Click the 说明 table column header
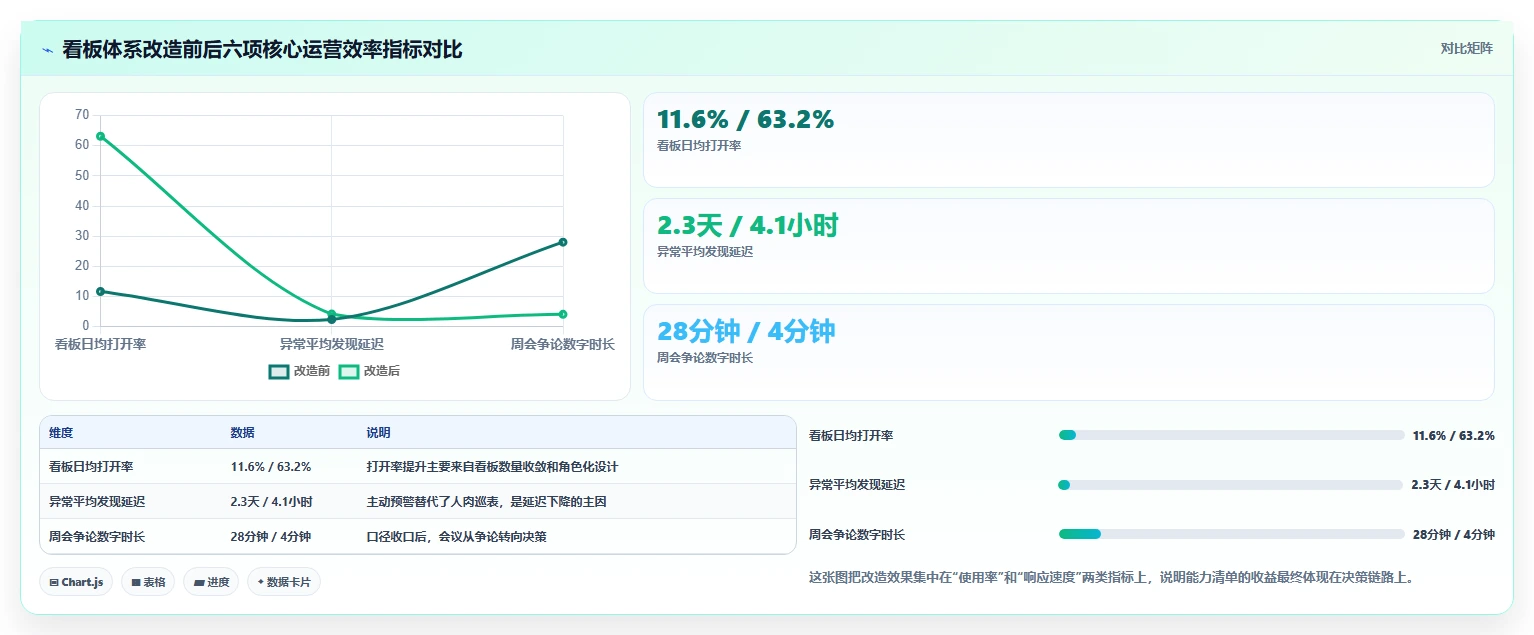 point(378,433)
